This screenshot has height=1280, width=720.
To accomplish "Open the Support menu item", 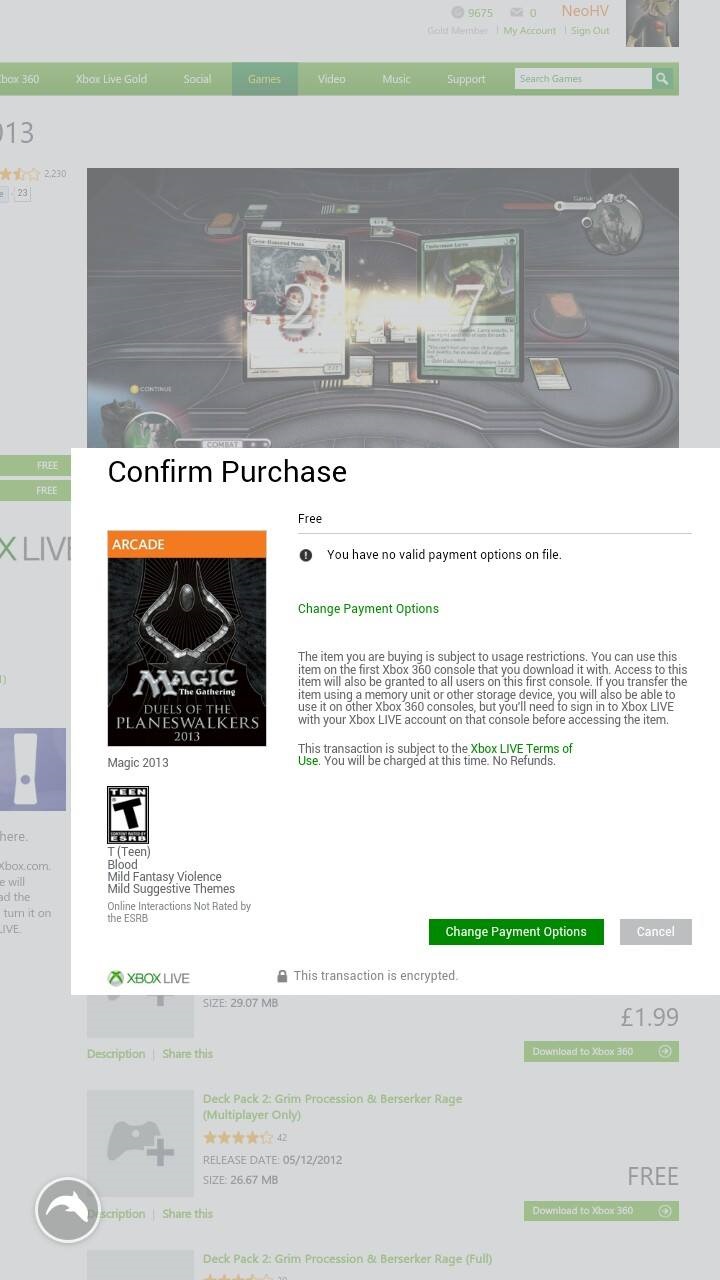I will coord(466,79).
